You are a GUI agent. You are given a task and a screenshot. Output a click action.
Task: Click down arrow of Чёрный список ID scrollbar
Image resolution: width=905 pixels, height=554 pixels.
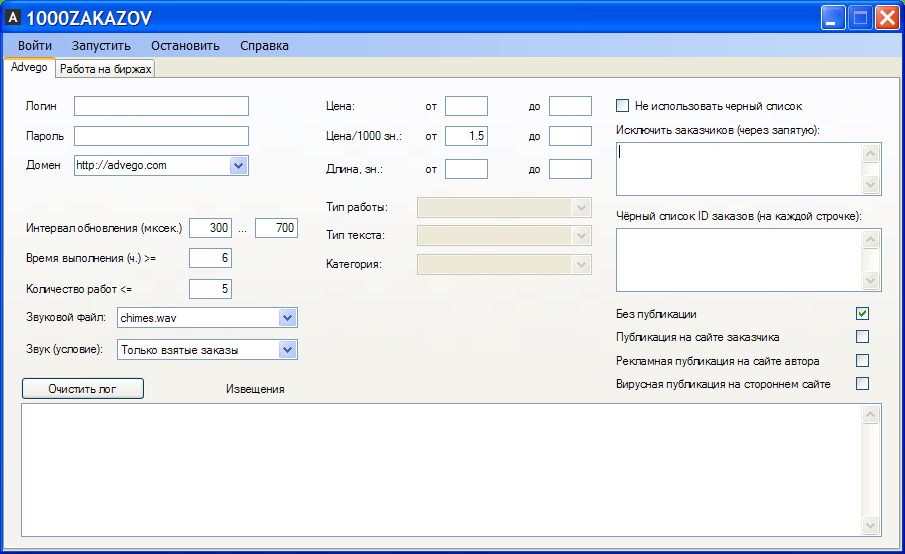[870, 281]
